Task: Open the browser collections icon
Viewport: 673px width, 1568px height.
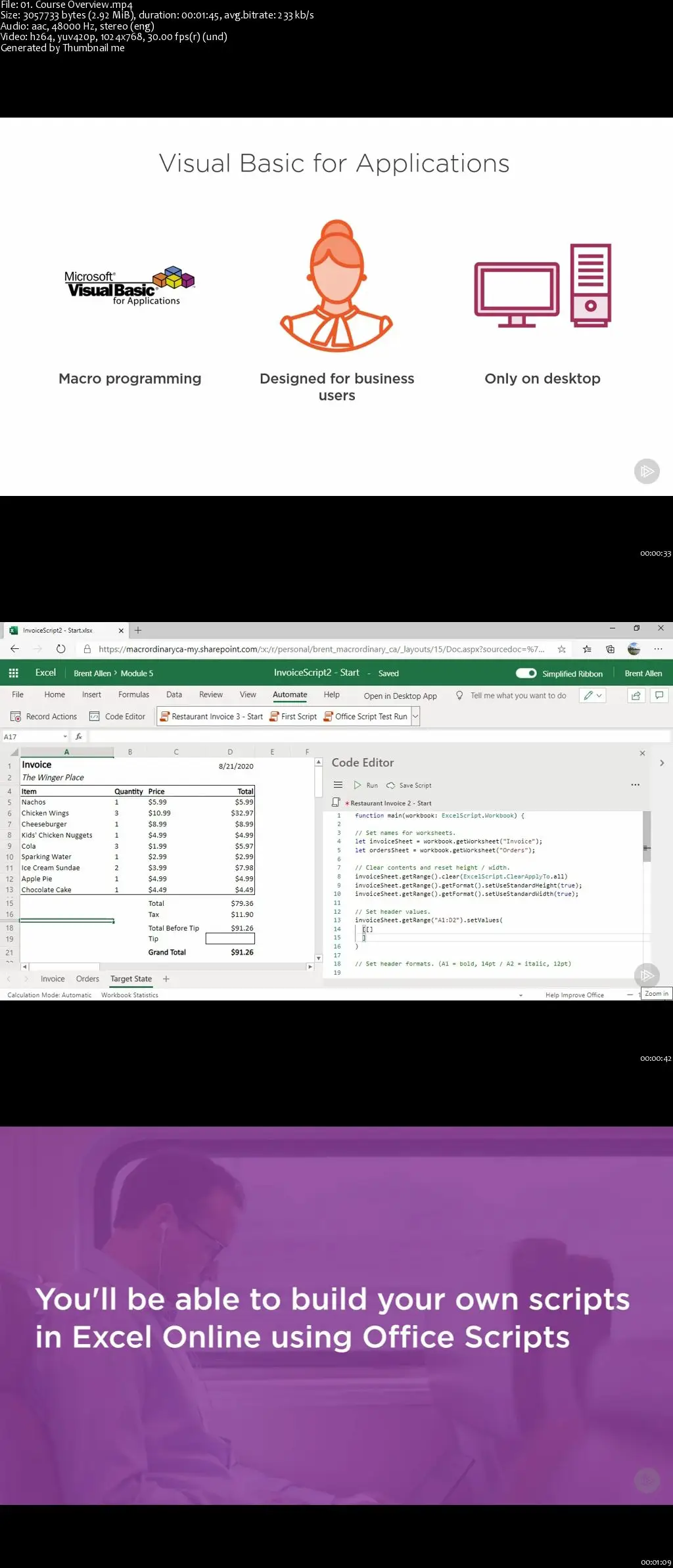Action: point(610,649)
